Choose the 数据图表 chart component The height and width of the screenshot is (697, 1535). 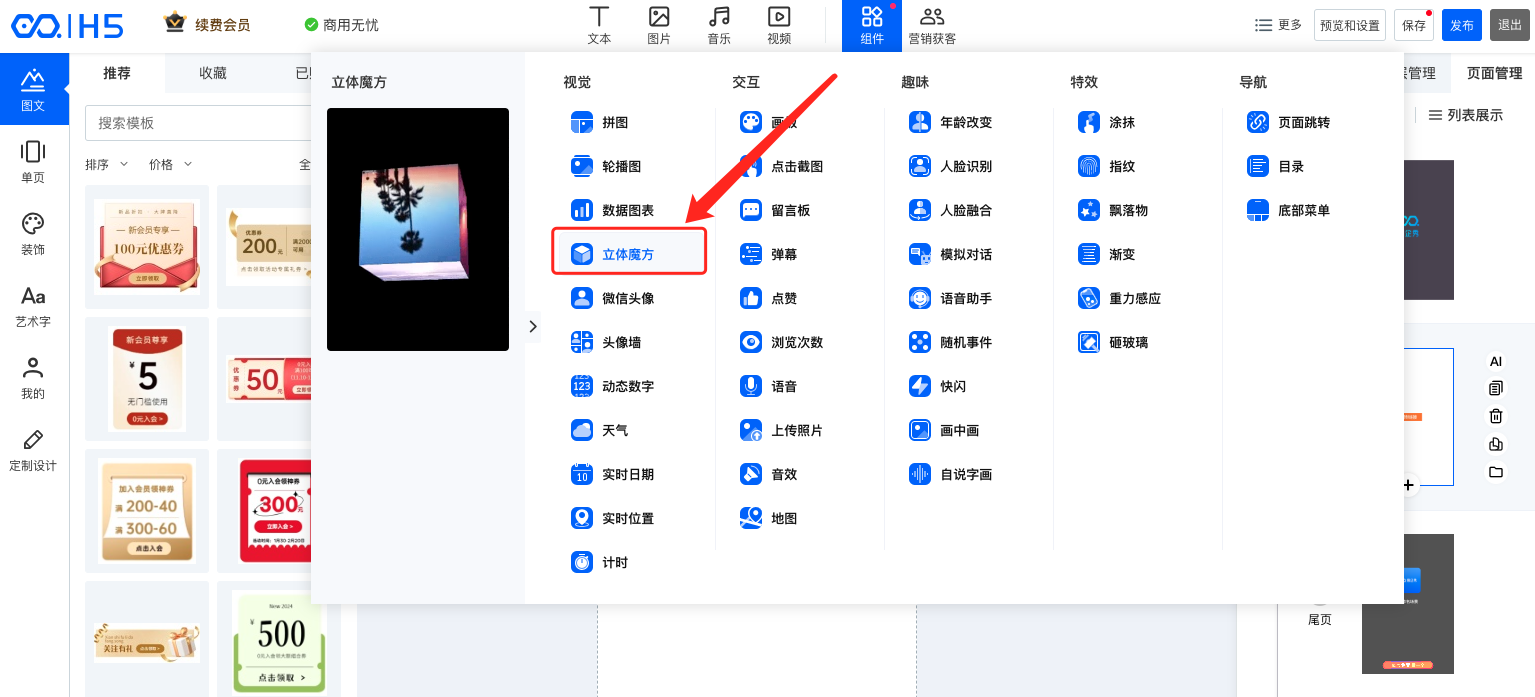coord(627,210)
